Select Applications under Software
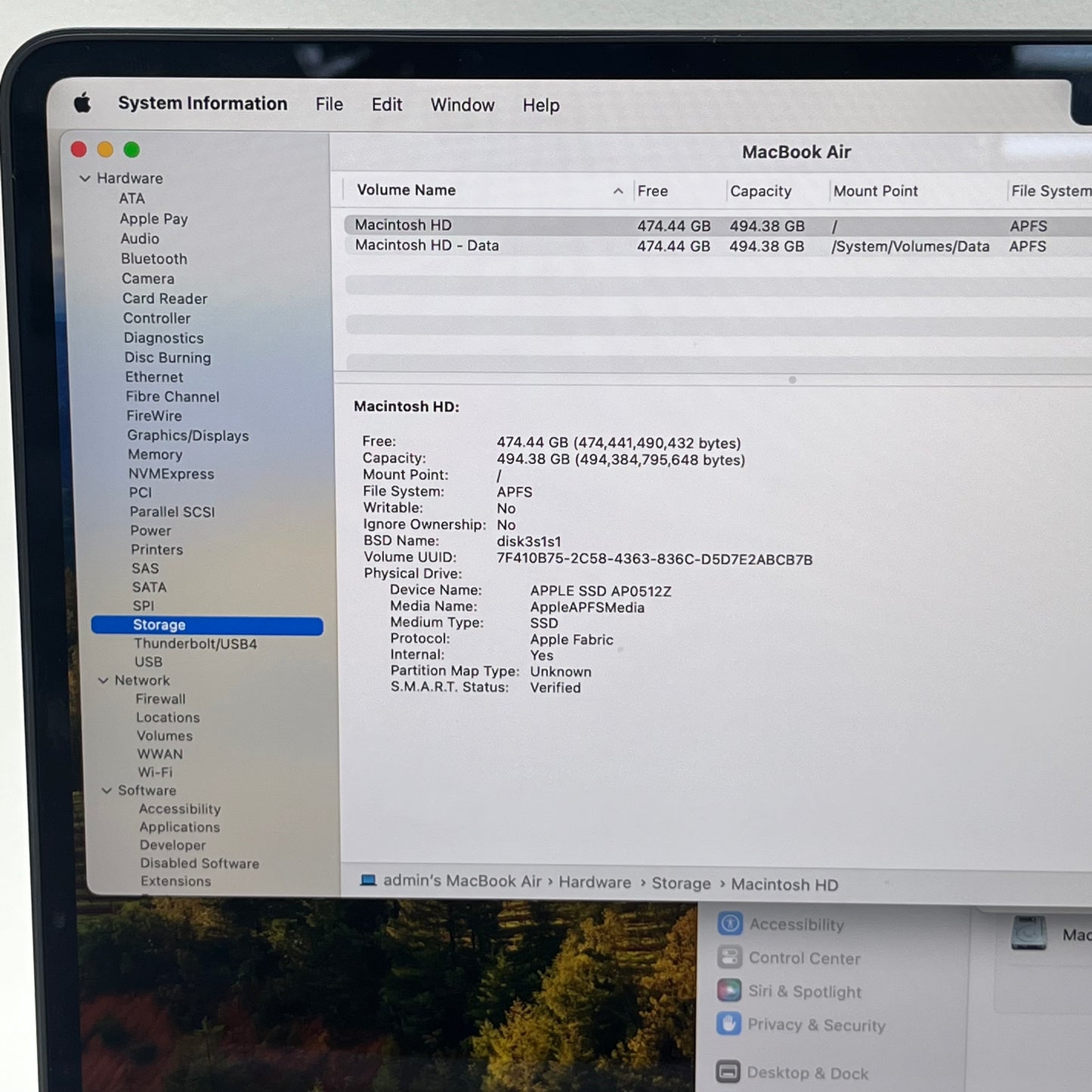 (180, 827)
